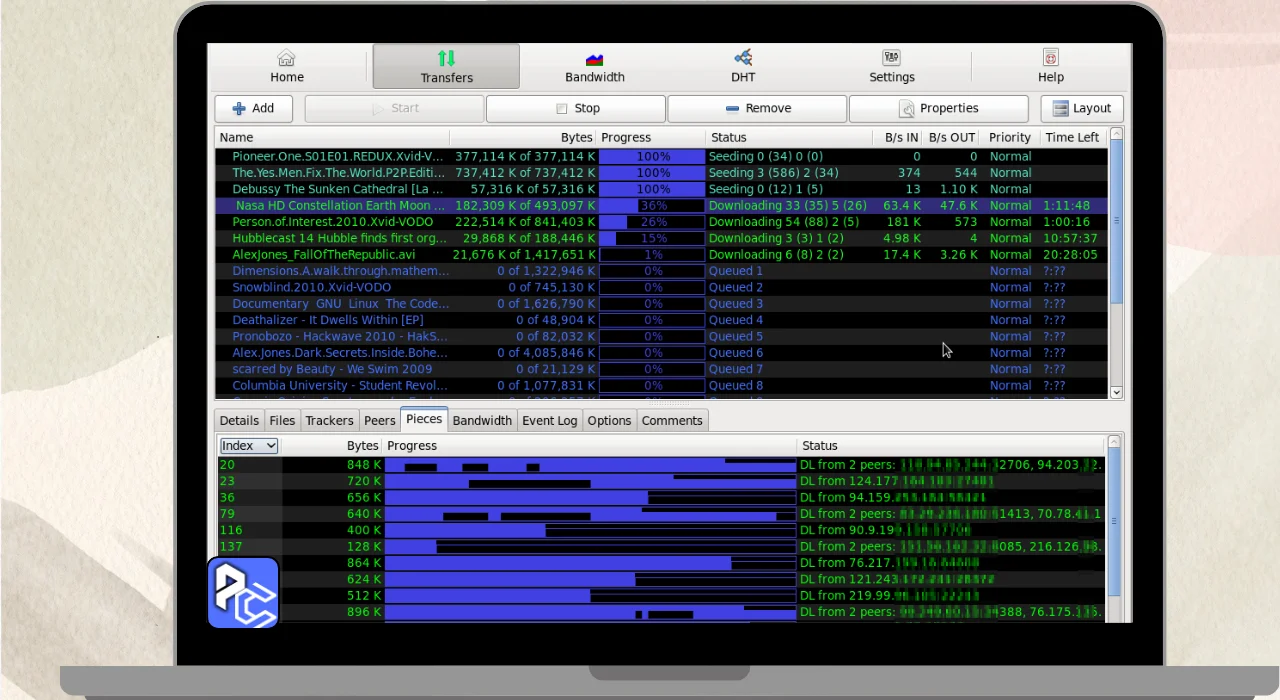Open the Bandwidth graph icon
1280x700 pixels.
594,59
